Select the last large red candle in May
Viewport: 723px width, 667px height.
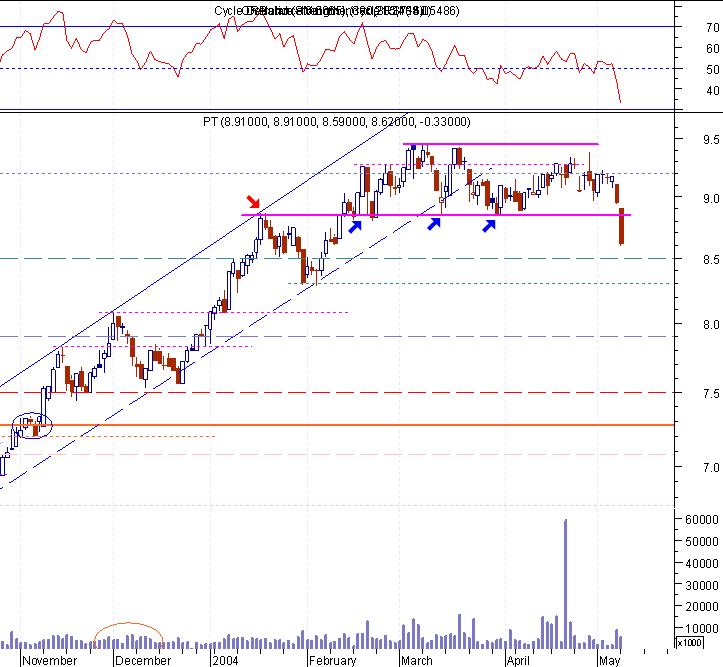click(622, 226)
